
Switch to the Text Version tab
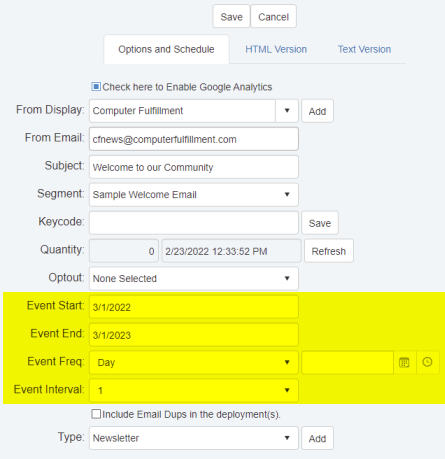coord(364,49)
